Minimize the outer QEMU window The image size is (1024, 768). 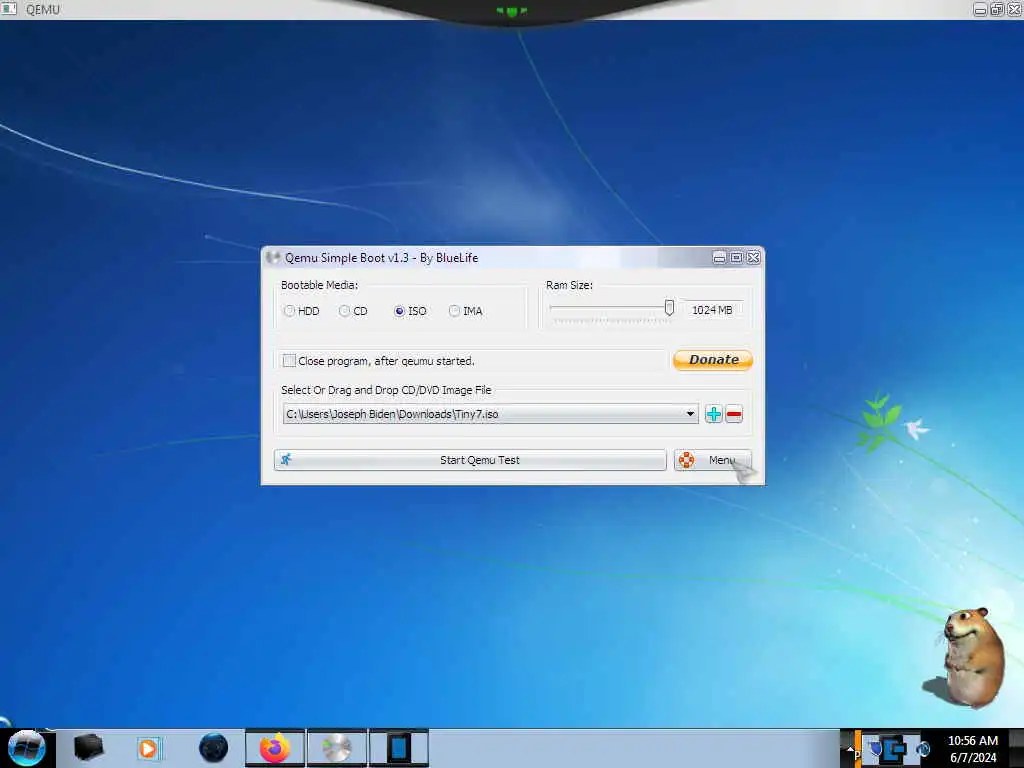(980, 9)
